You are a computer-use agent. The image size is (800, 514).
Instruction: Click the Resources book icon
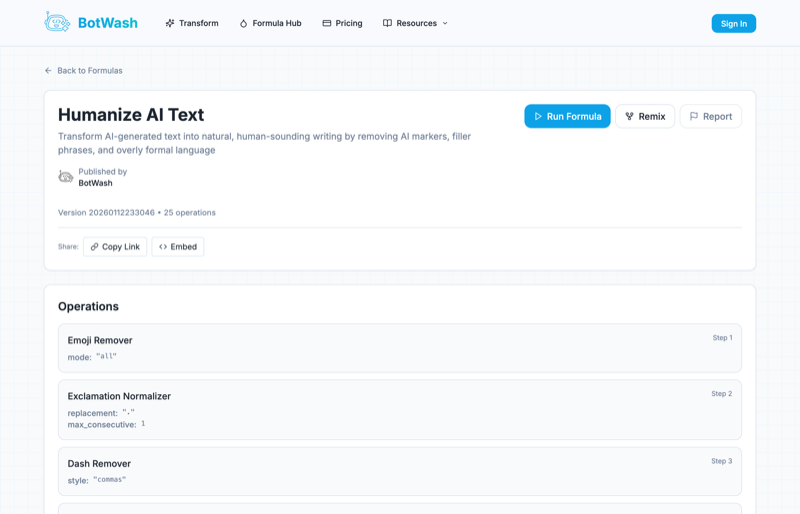point(387,23)
